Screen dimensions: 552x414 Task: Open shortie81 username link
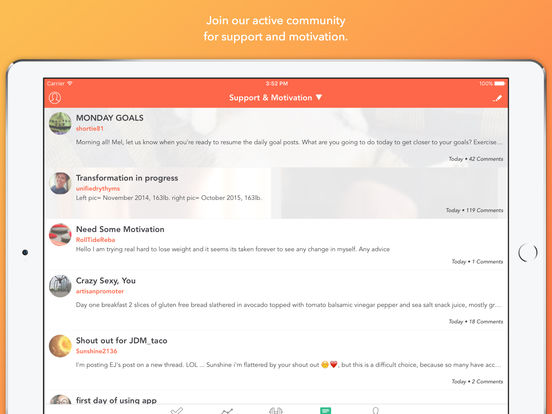[90, 128]
